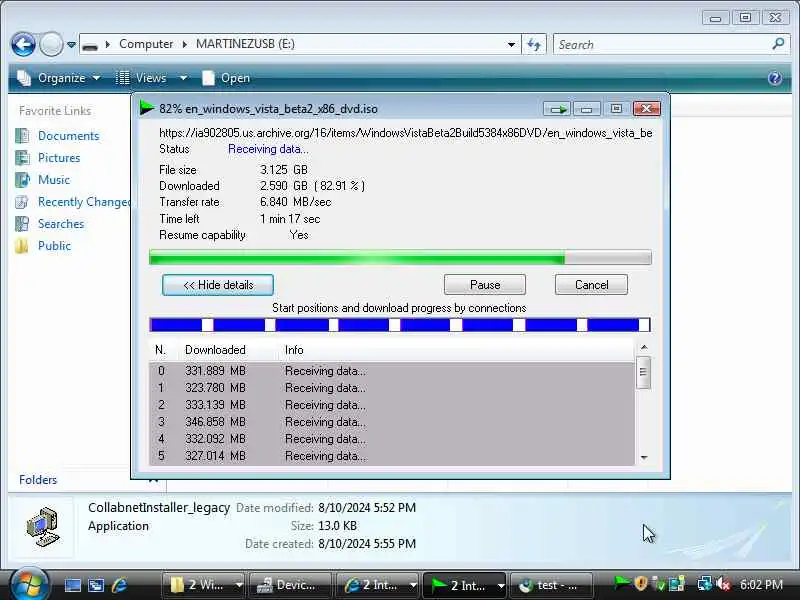
Task: Click the Pause download button
Action: pos(485,285)
